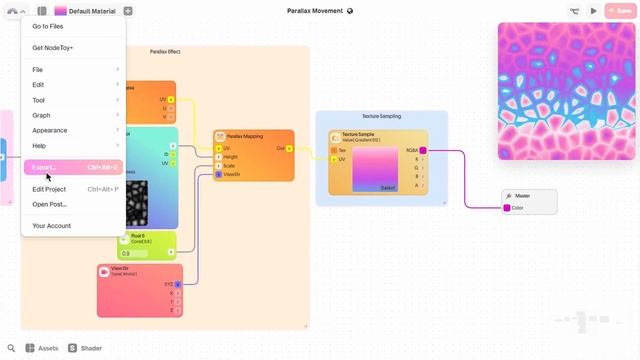Click the Parallax Mapping ViewDir input port
This screenshot has width=640, height=360.
(219, 174)
